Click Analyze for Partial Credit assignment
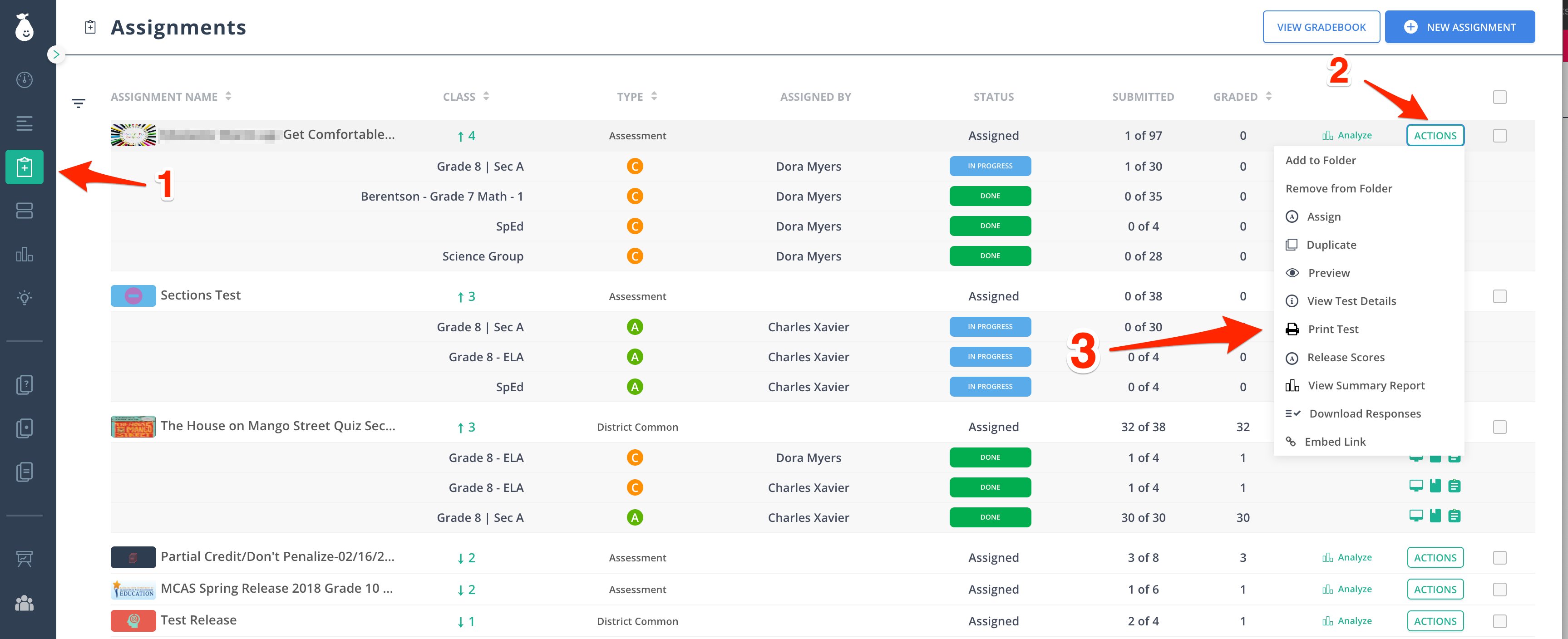The width and height of the screenshot is (1568, 639). click(x=1347, y=557)
